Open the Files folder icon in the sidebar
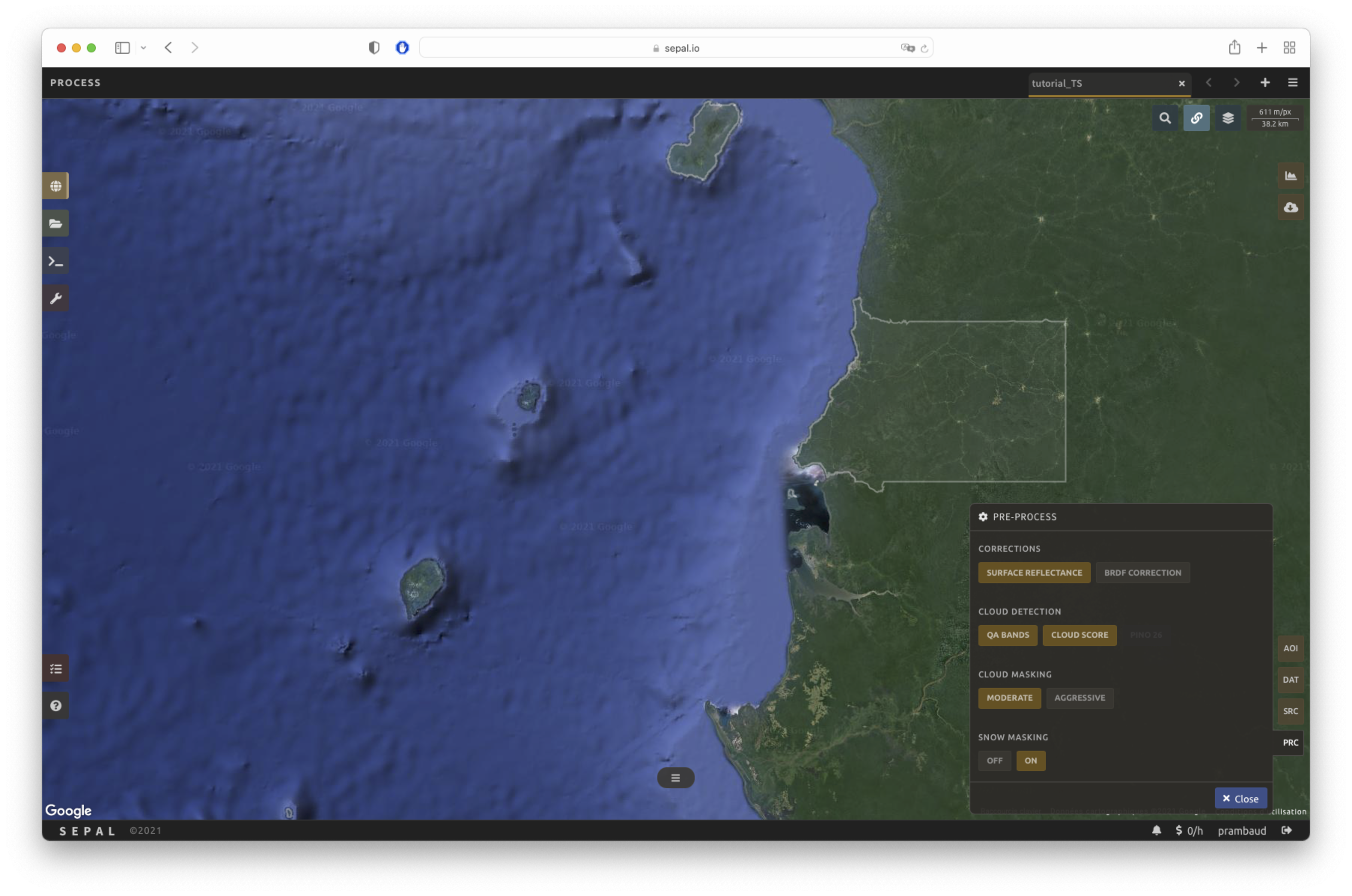This screenshot has height=896, width=1352. point(55,223)
